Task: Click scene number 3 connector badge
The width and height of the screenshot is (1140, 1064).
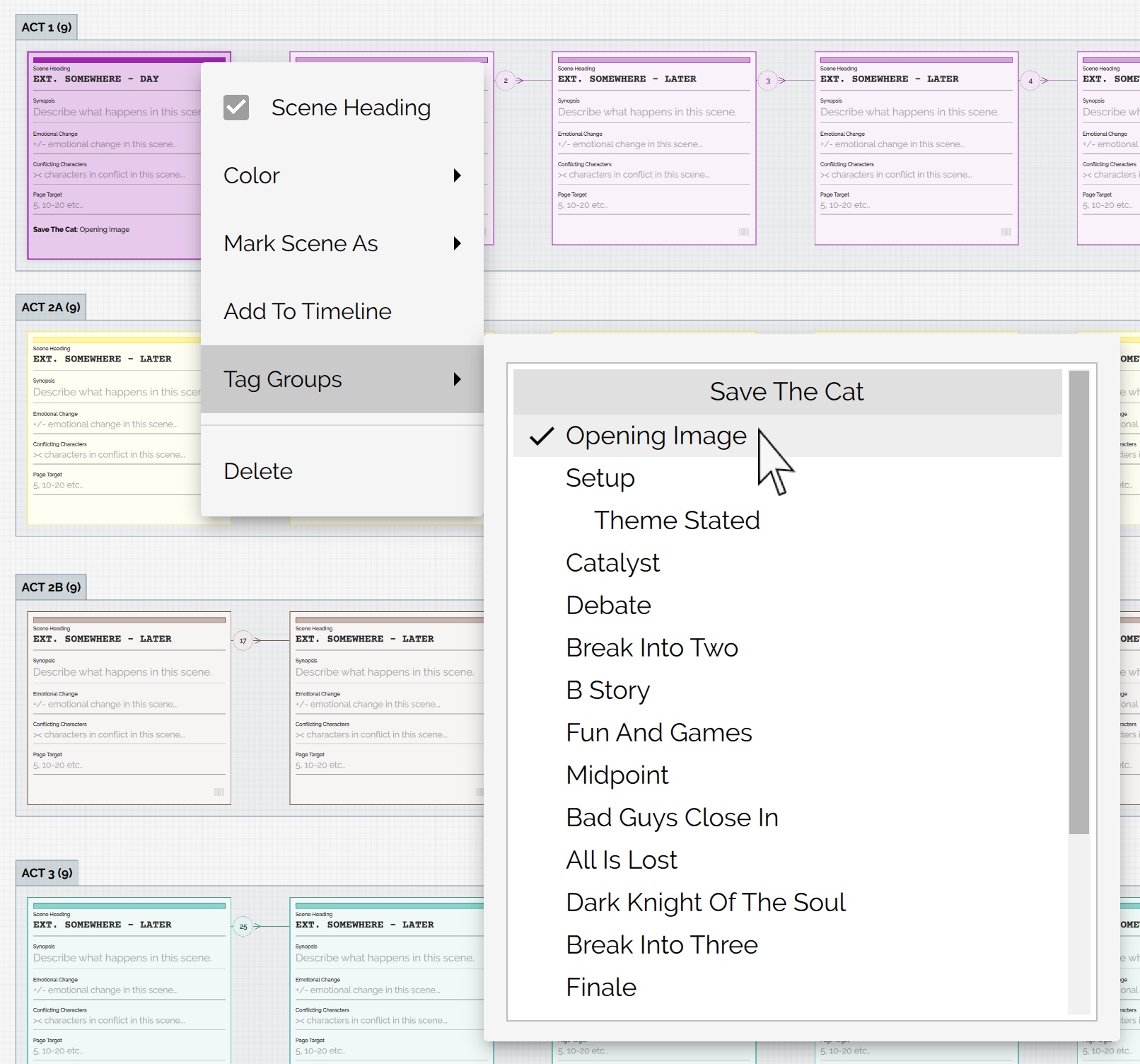Action: 768,81
